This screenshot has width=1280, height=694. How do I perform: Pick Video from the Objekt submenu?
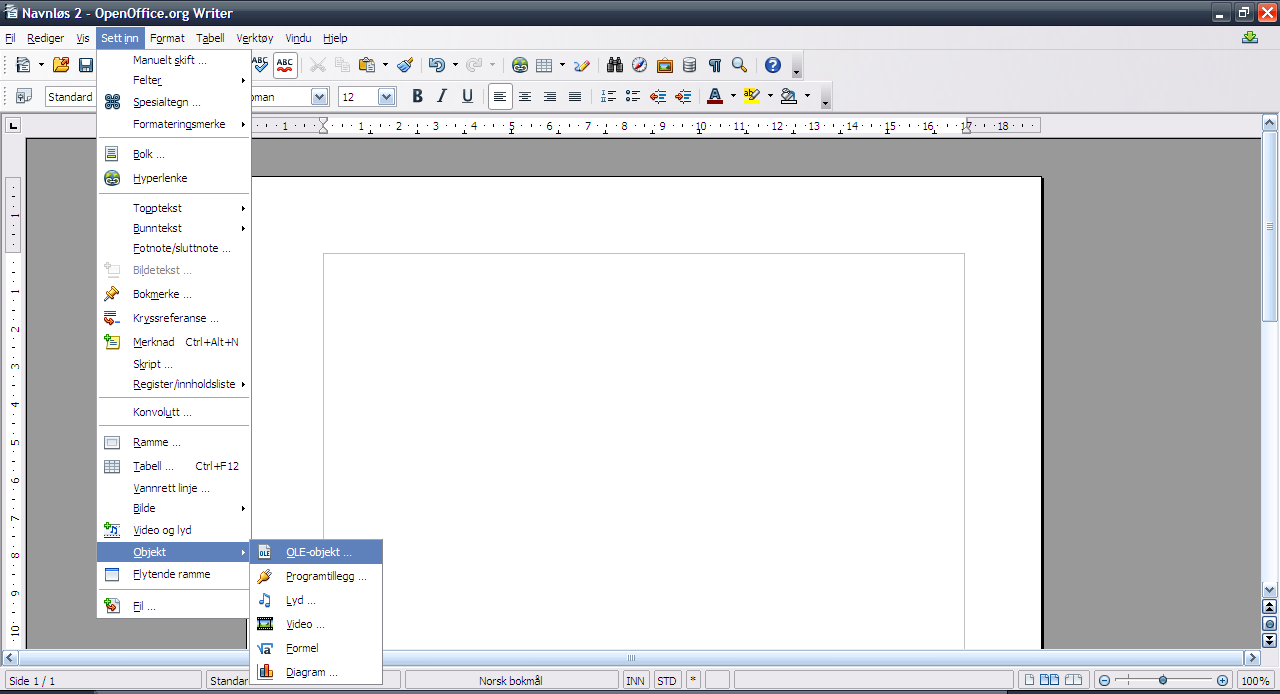316,624
